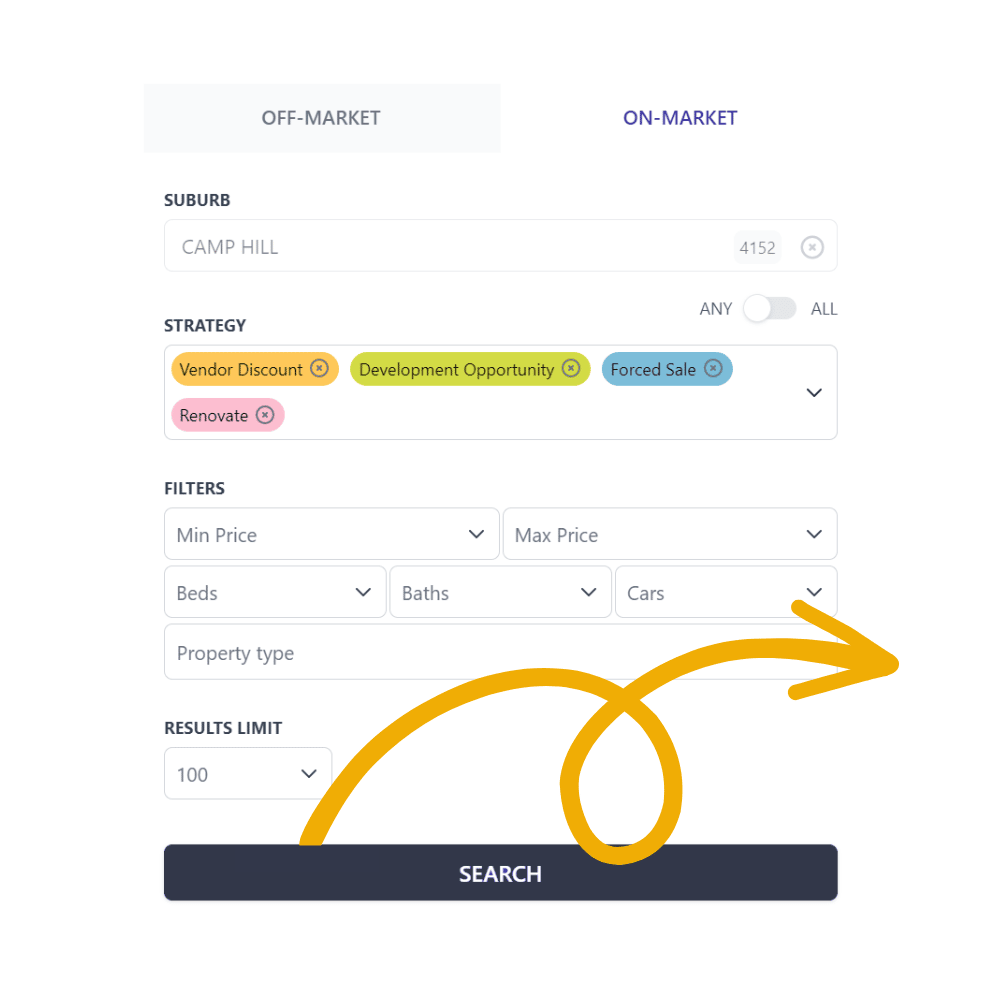This screenshot has width=1000, height=1000.
Task: Remove the Renovate strategy tag
Action: point(265,415)
